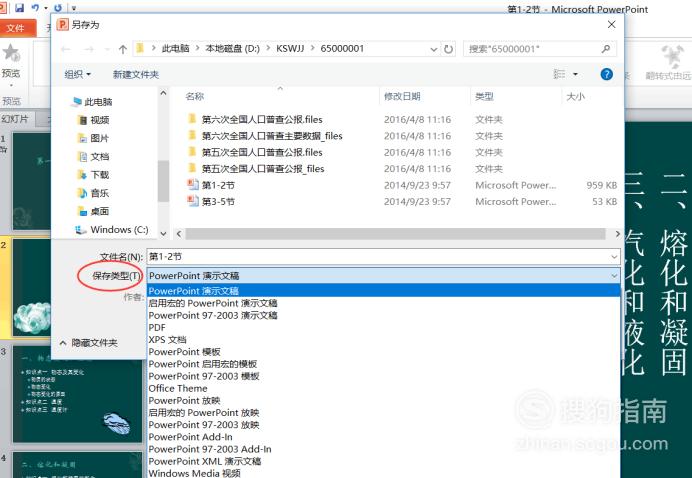Select the file 第1-2节 in list
This screenshot has height=478, width=692.
pyautogui.click(x=218, y=185)
